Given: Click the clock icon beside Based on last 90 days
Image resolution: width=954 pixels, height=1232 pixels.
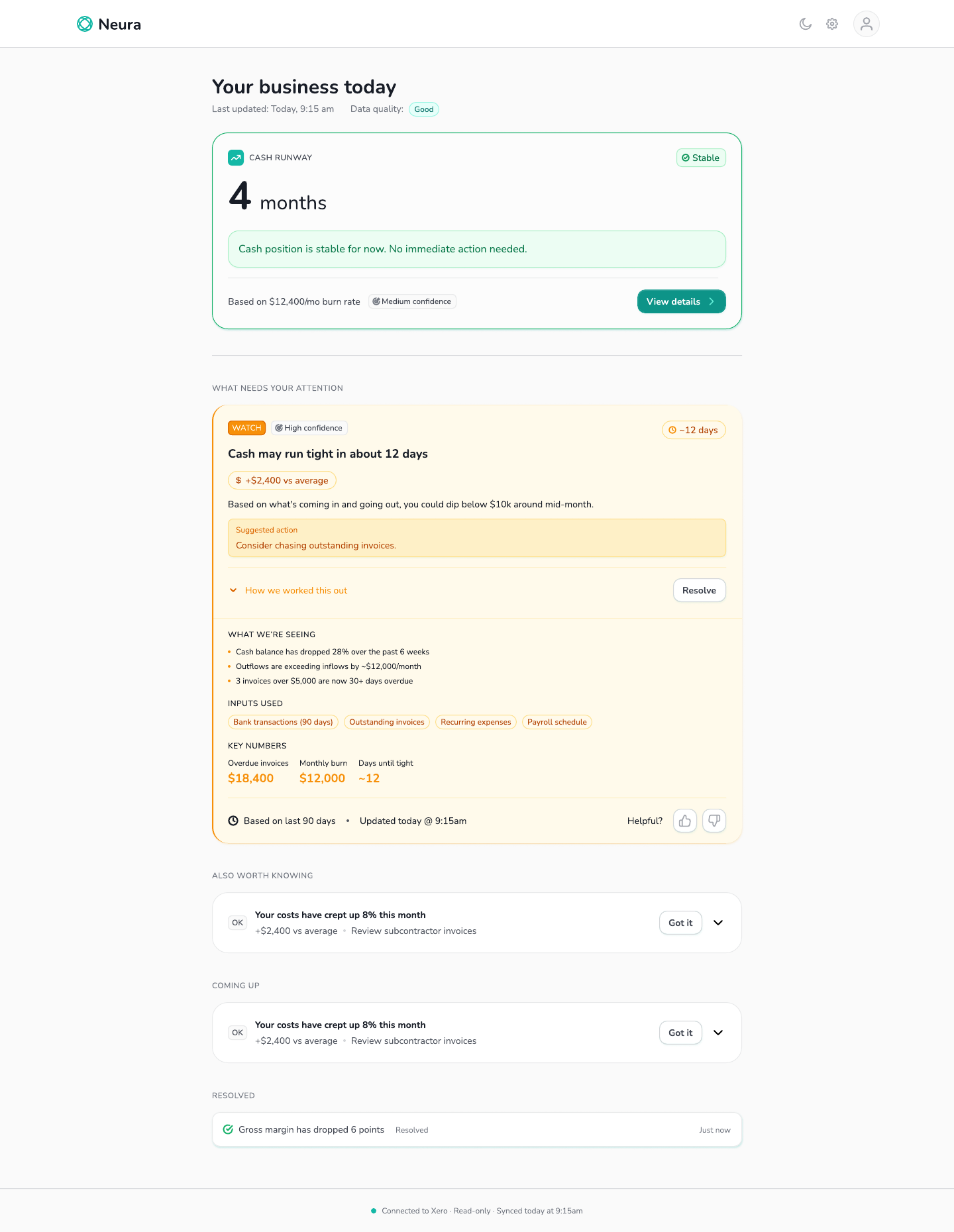Looking at the screenshot, I should pos(233,821).
